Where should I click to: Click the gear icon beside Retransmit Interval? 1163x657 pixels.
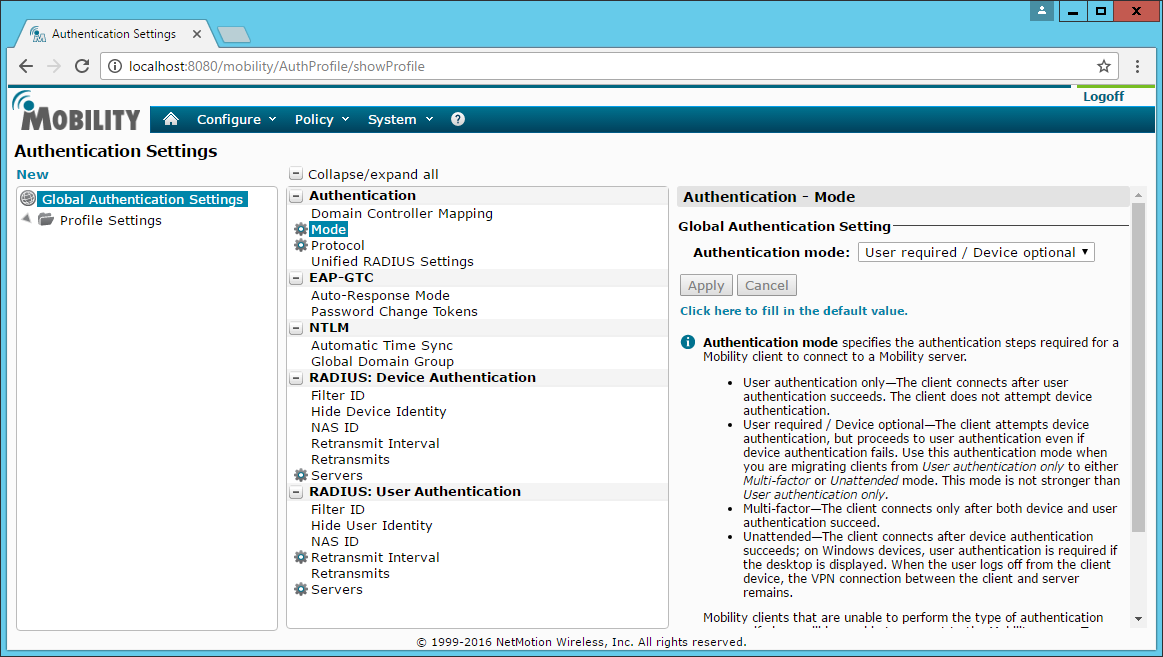300,558
